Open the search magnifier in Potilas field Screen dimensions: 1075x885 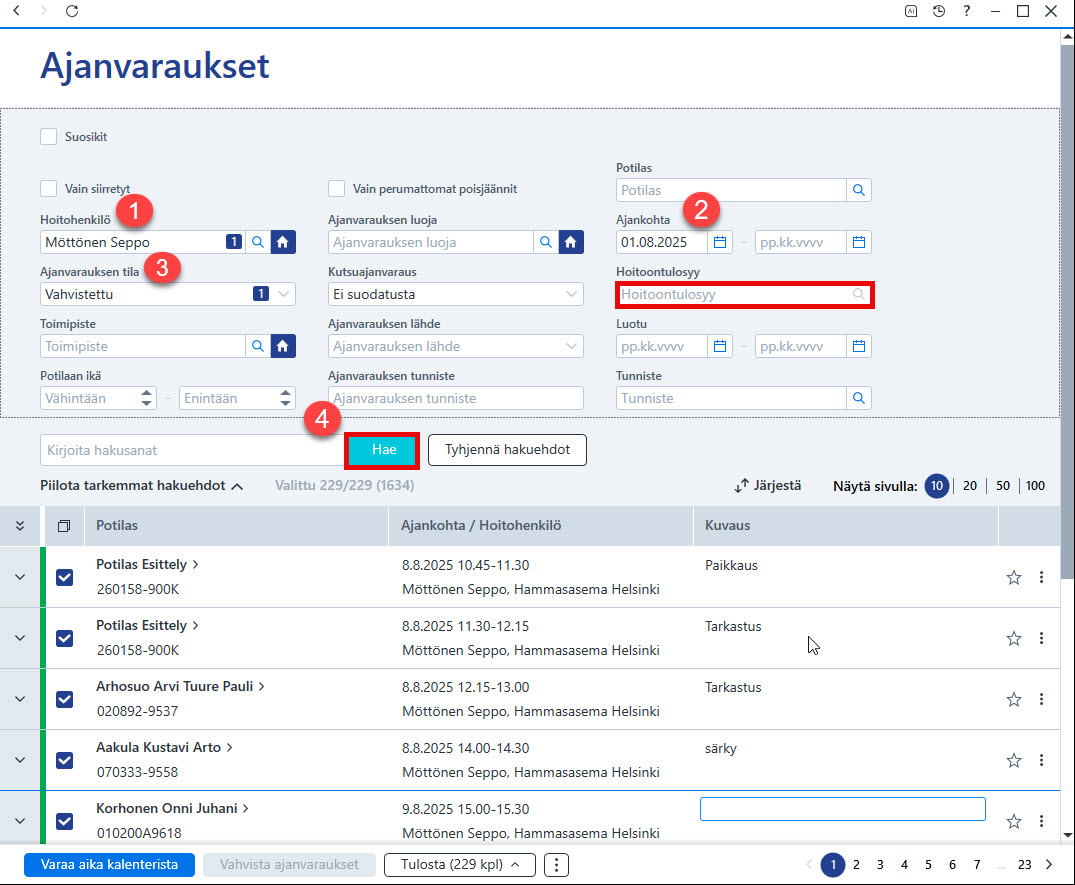coord(858,190)
